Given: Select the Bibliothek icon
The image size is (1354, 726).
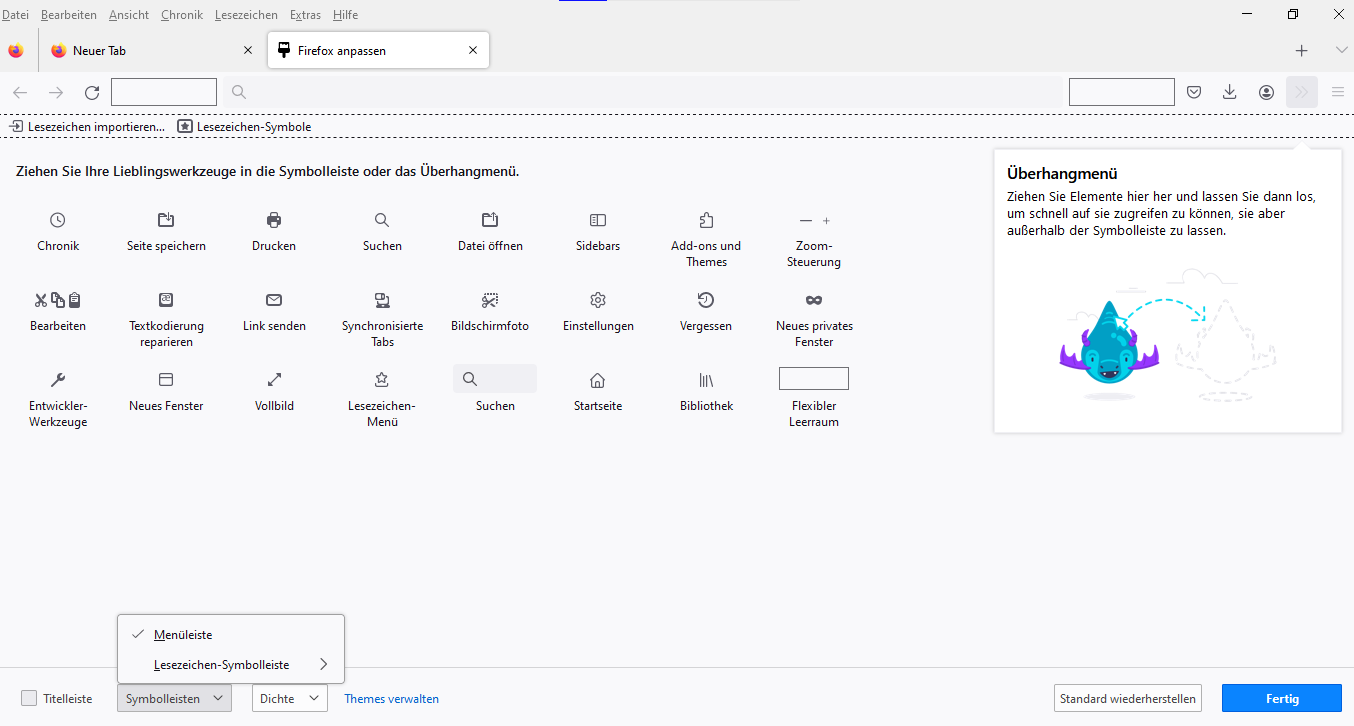Looking at the screenshot, I should (706, 380).
